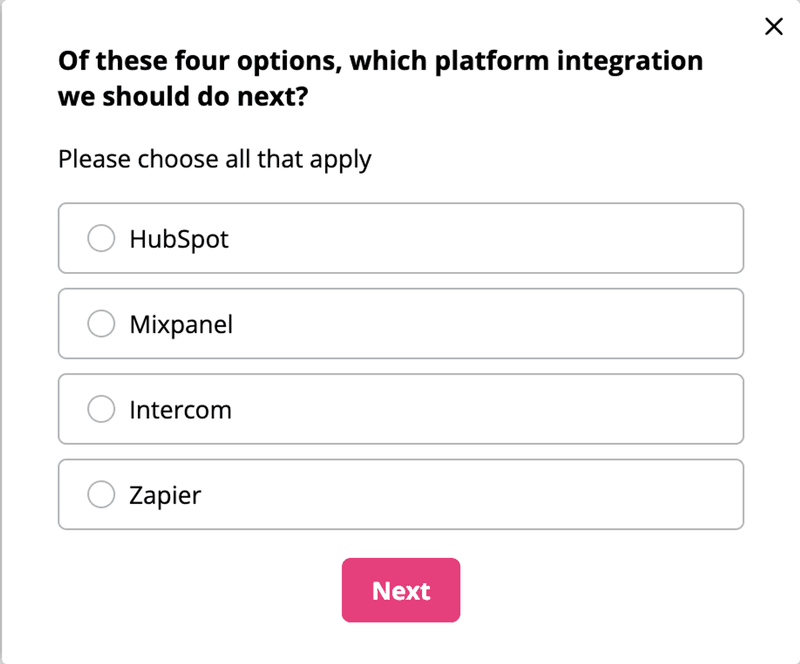Submit your answer using Next
The height and width of the screenshot is (664, 800).
coord(400,590)
